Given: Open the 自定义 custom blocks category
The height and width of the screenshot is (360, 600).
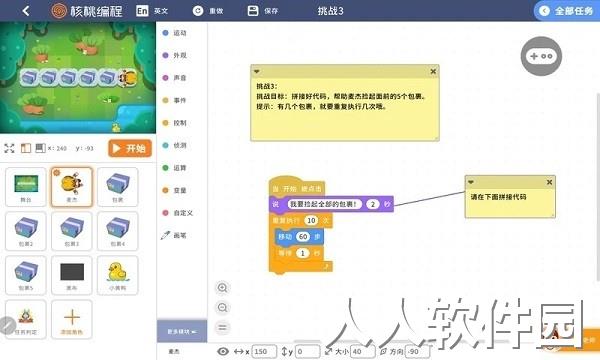Looking at the screenshot, I should 178,213.
